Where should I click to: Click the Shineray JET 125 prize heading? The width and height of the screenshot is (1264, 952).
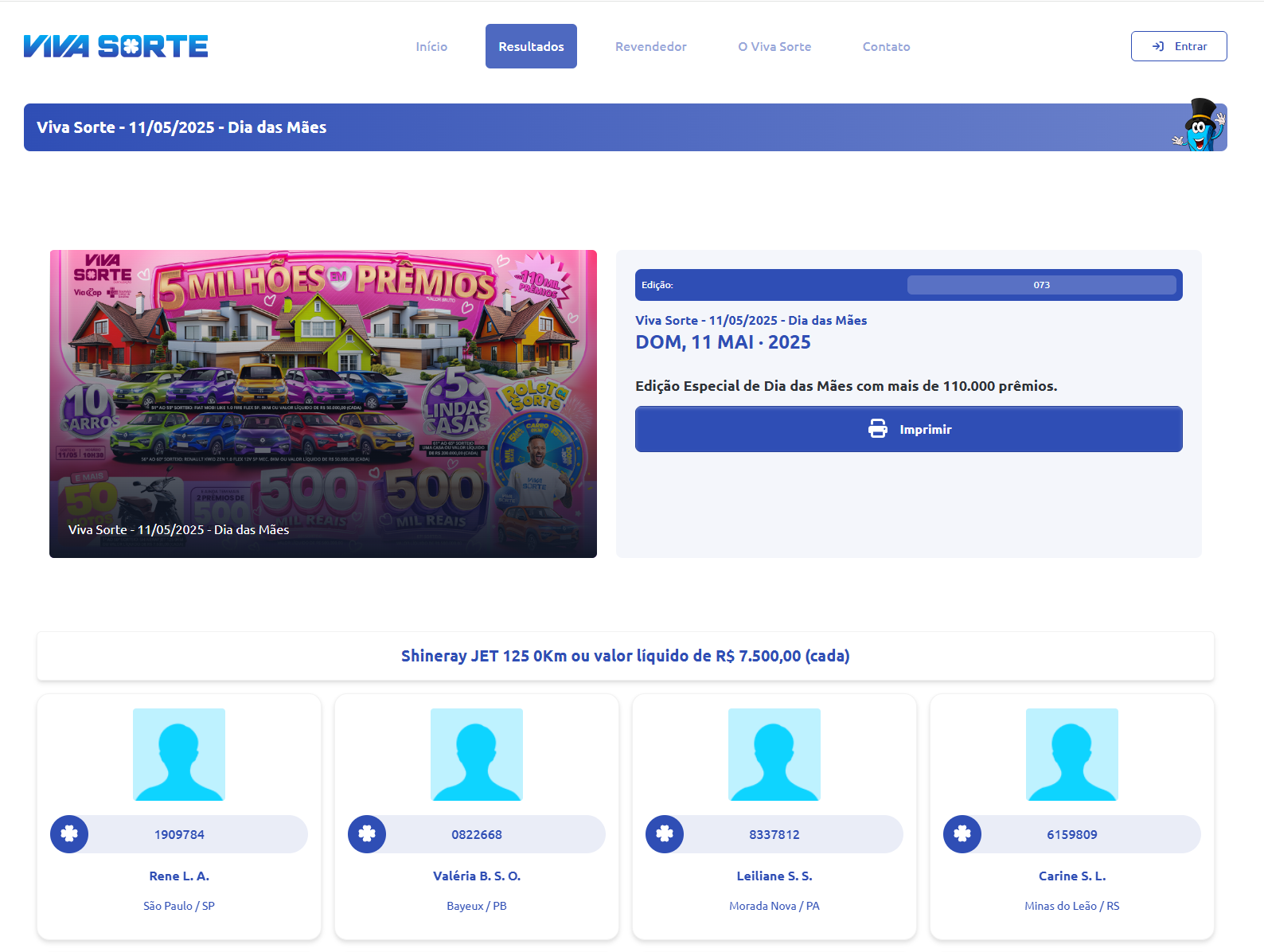click(x=626, y=656)
